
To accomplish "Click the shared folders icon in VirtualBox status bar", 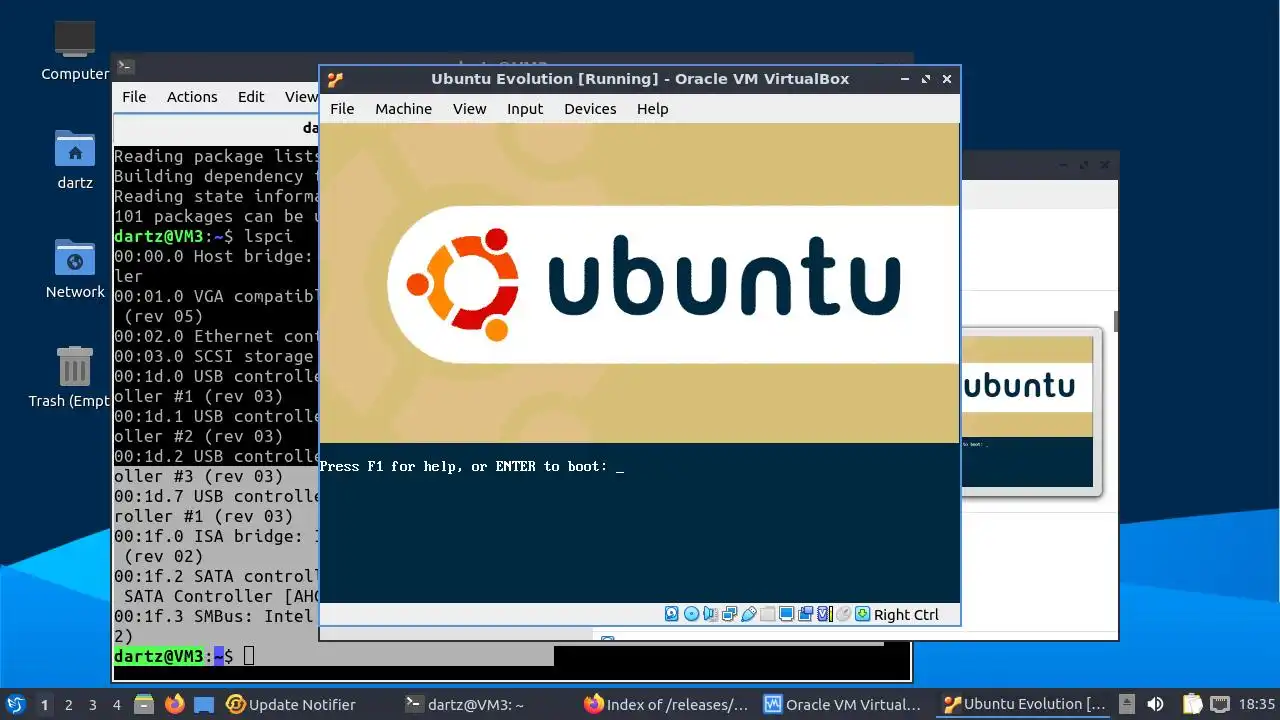I will pos(768,614).
